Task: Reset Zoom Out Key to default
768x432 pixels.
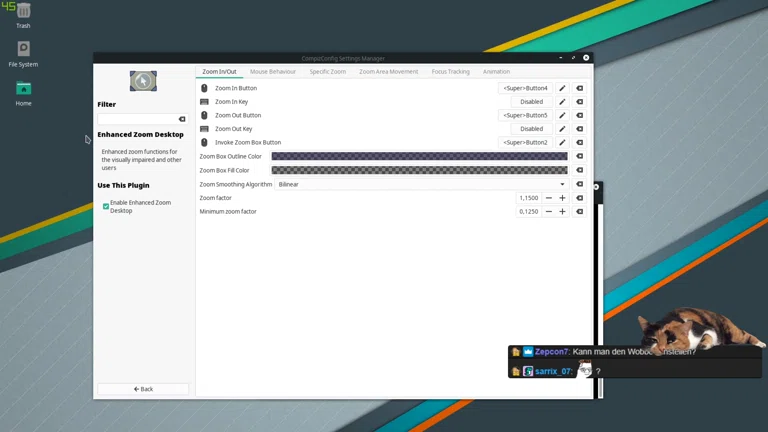Action: click(x=579, y=129)
